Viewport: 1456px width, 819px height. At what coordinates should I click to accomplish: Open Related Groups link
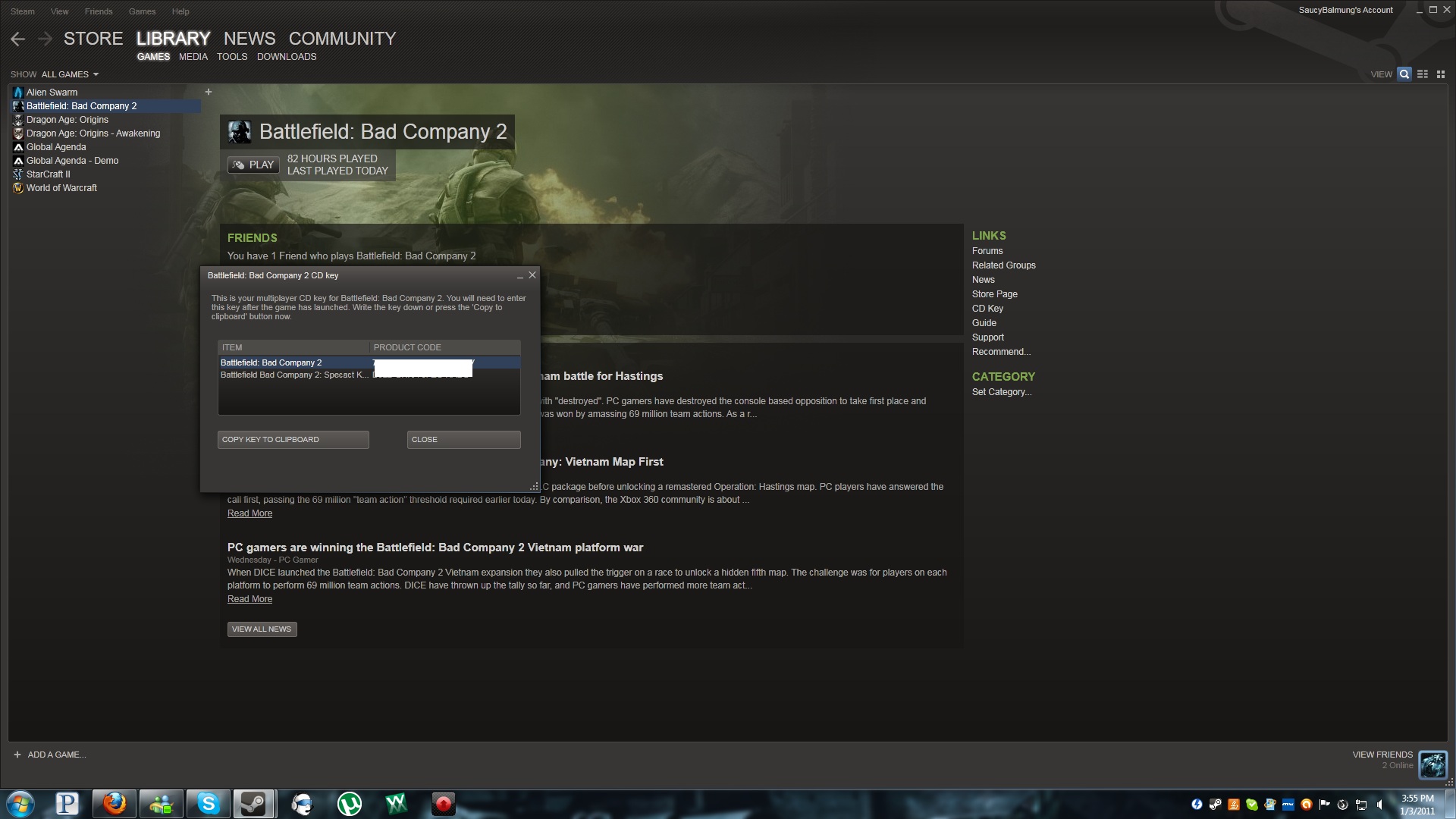(1004, 265)
